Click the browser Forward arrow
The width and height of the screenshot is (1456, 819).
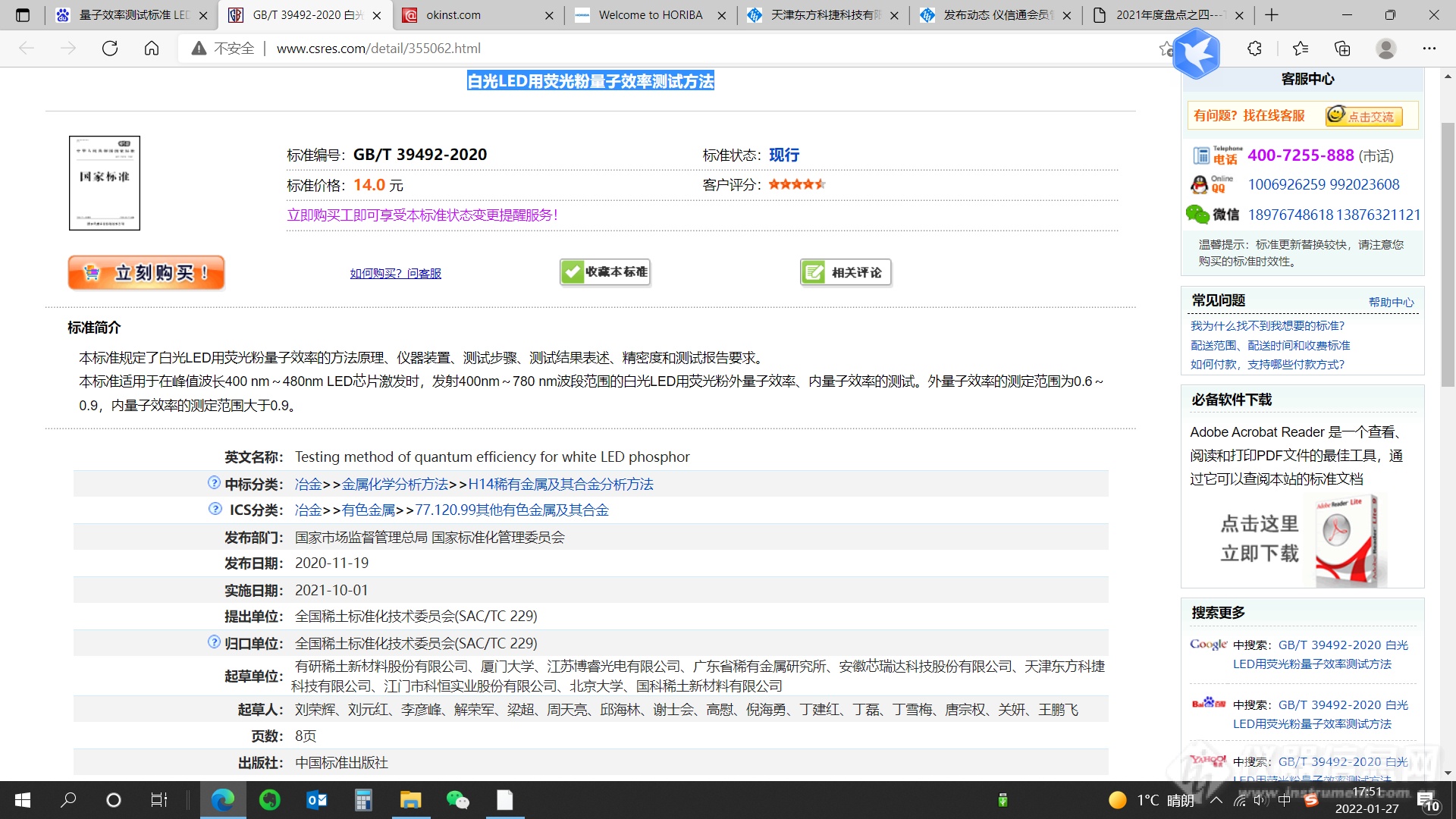coord(68,49)
